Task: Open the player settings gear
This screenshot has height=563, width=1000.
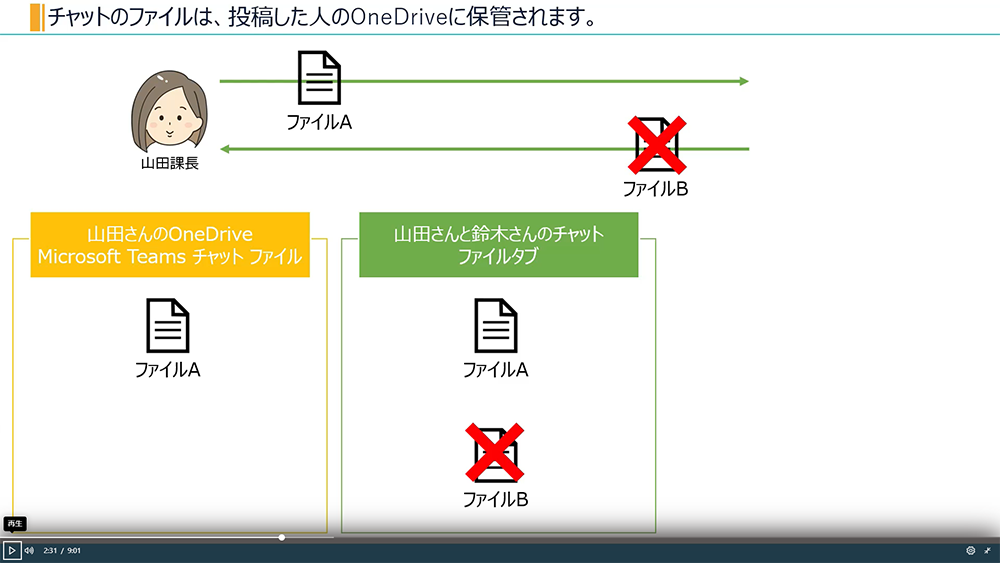Action: [x=970, y=551]
